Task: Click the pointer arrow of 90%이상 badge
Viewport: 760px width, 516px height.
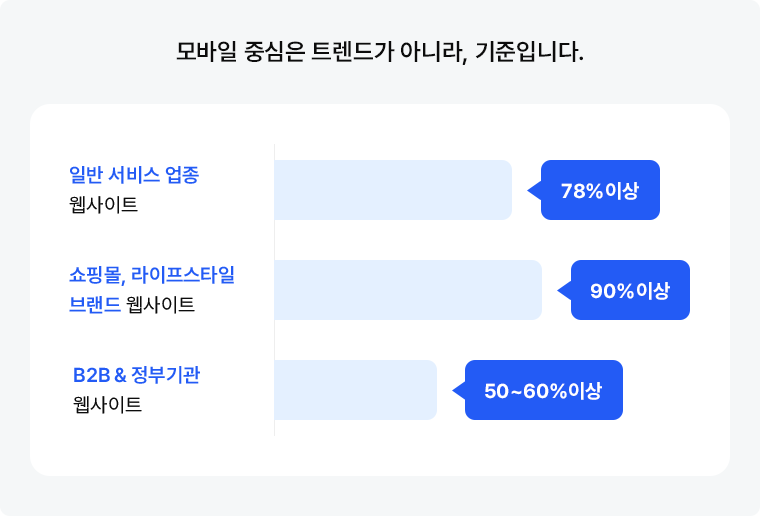Action: click(564, 290)
